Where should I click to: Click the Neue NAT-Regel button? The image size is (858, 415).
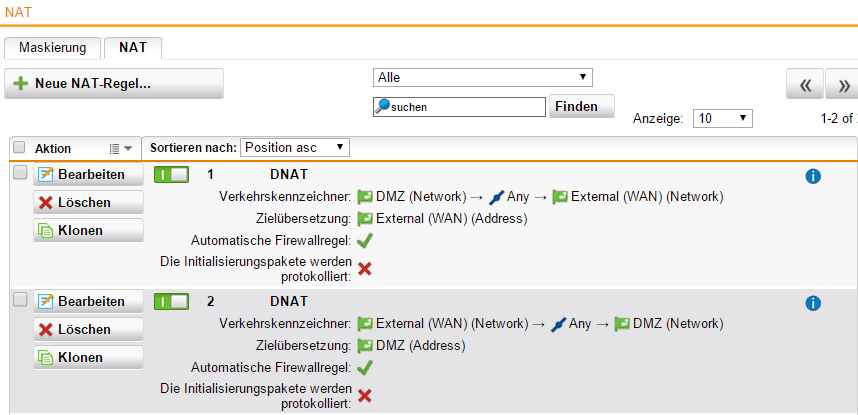point(114,84)
